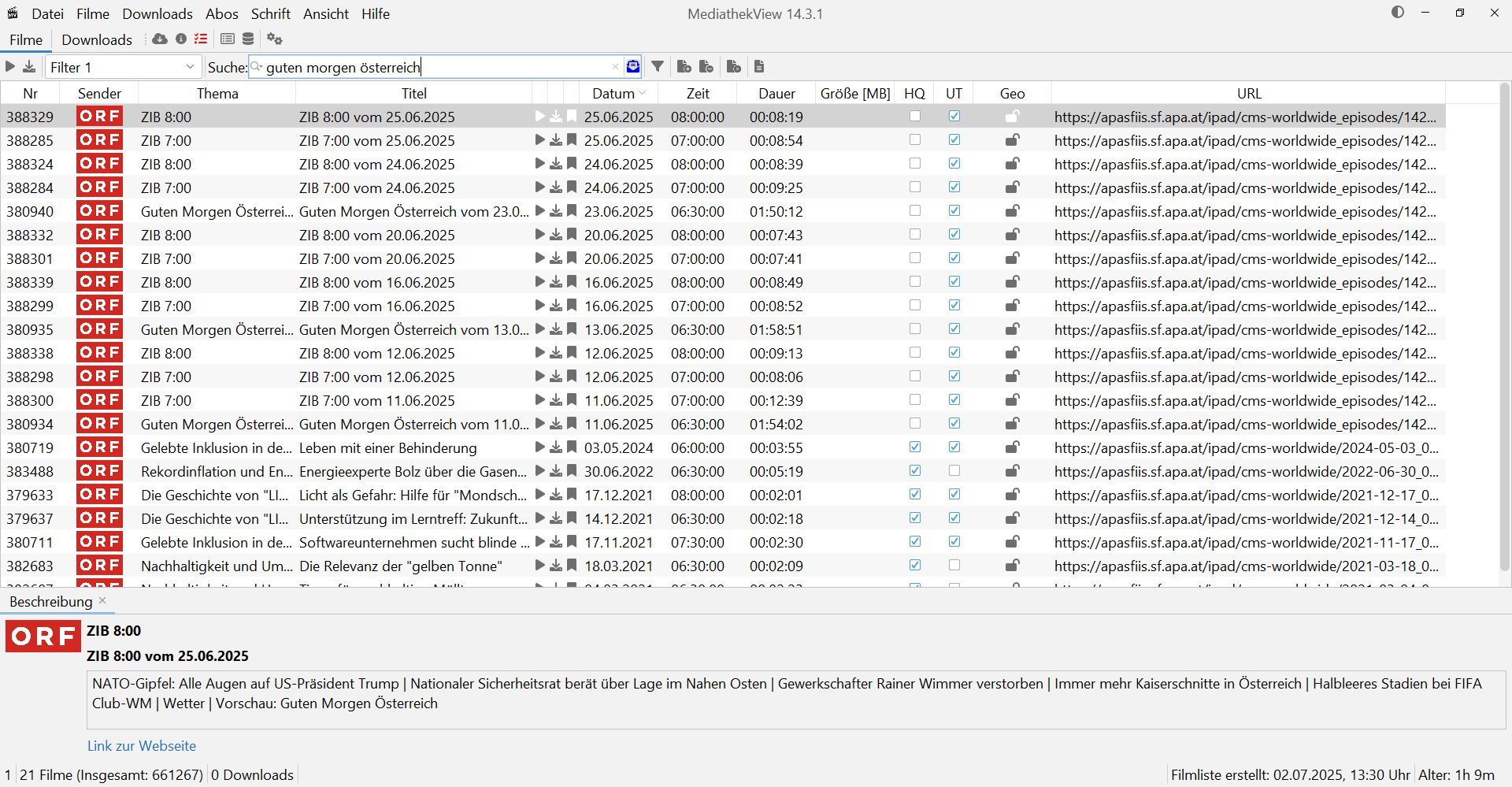Play Leben mit einer Behinderung row
Image resolution: width=1512 pixels, height=787 pixels.
(x=539, y=447)
